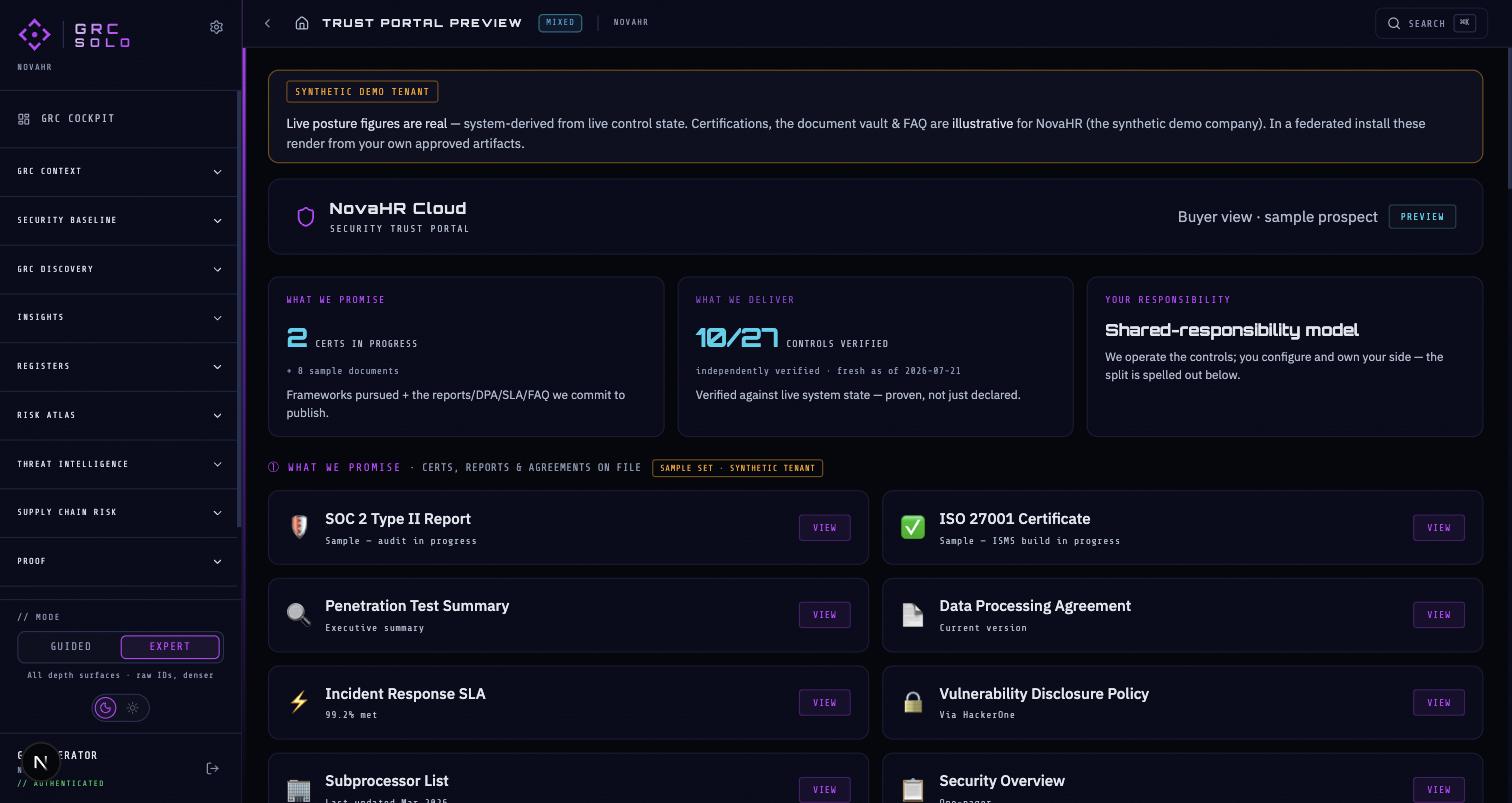Screen dimensions: 1512x803
Task: Click the Vulnerability Disclosure Policy lock icon
Action: [913, 702]
